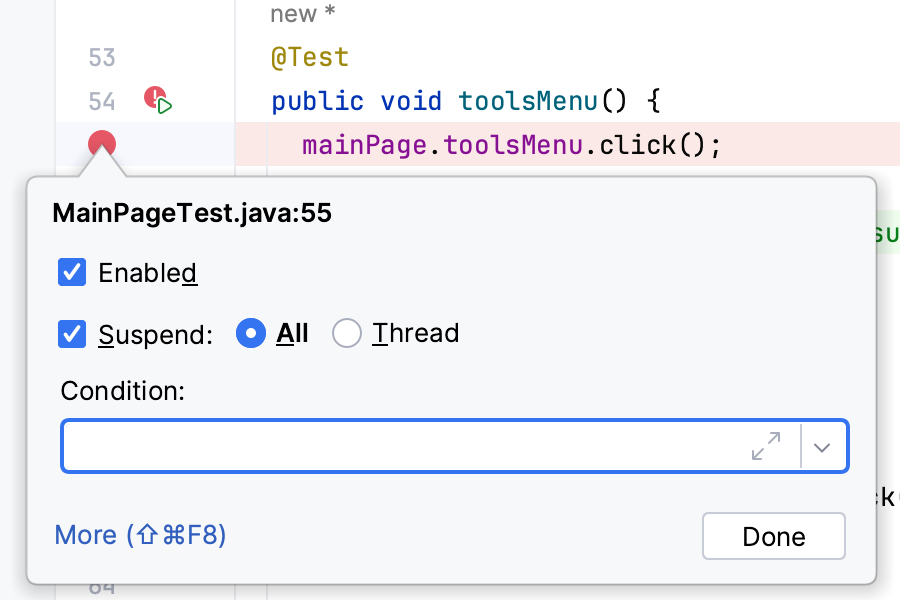The height and width of the screenshot is (600, 900).
Task: Toggle the Suspend checkbox
Action: point(72,333)
